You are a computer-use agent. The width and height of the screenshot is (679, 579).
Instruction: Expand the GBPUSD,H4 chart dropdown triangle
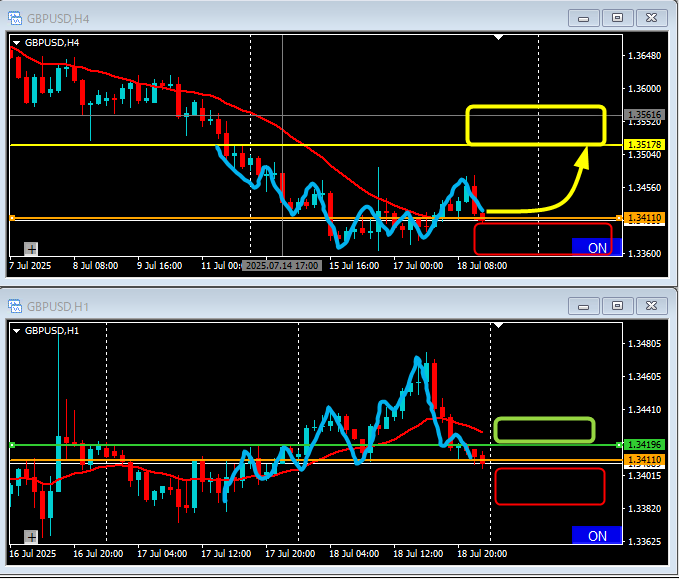(x=16, y=43)
